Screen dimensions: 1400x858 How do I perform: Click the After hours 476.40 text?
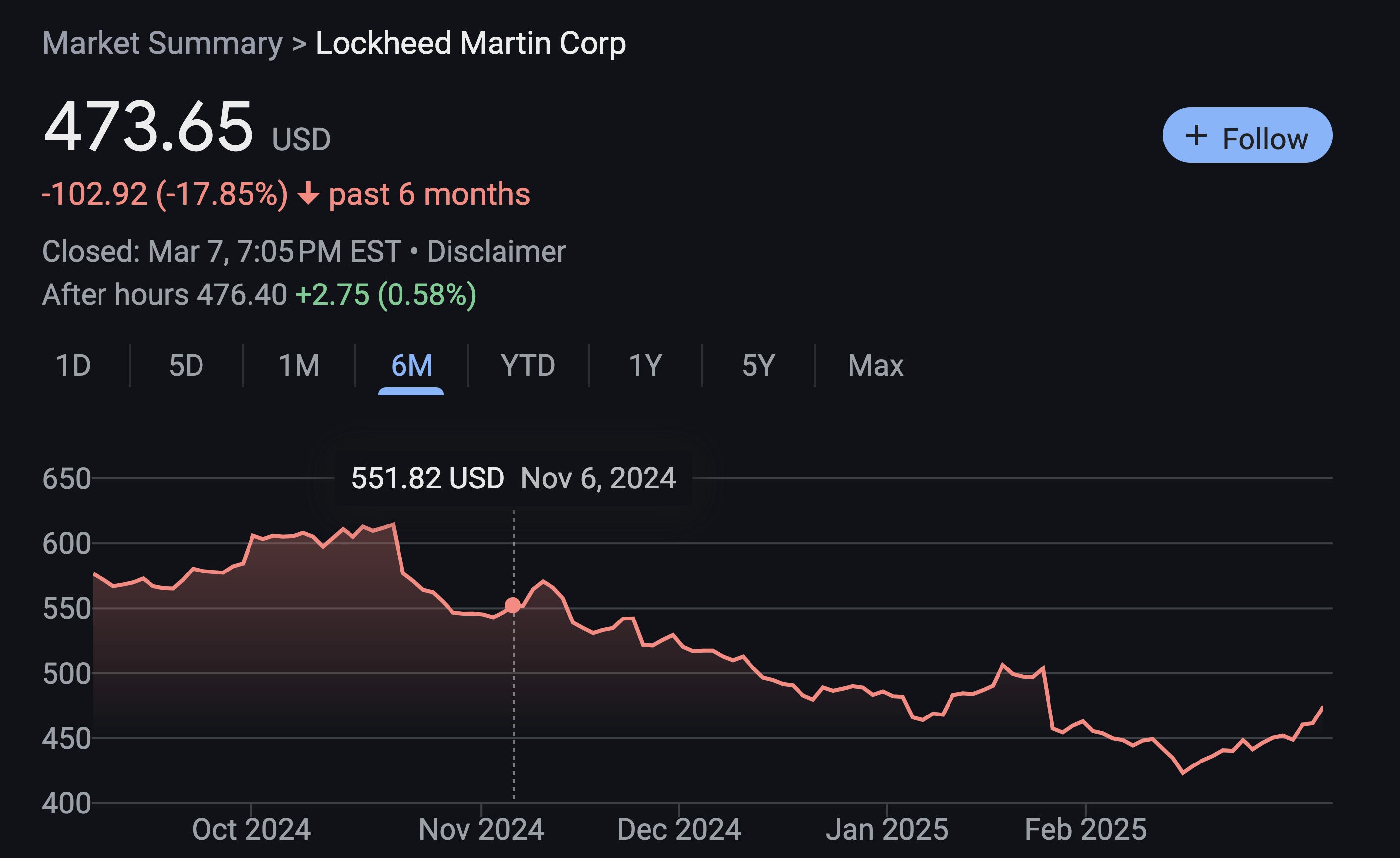click(165, 295)
